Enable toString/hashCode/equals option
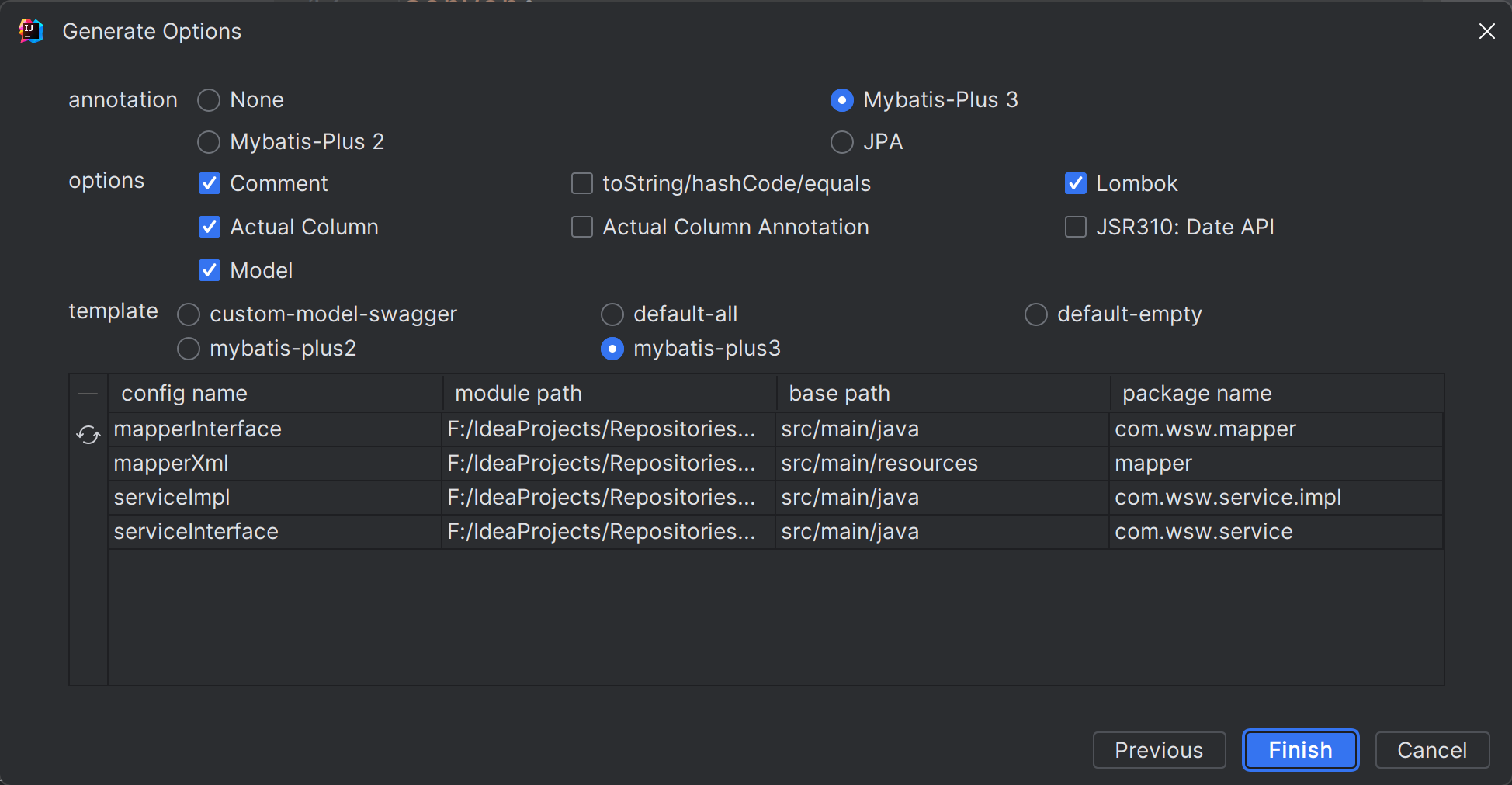The height and width of the screenshot is (785, 1512). [582, 184]
